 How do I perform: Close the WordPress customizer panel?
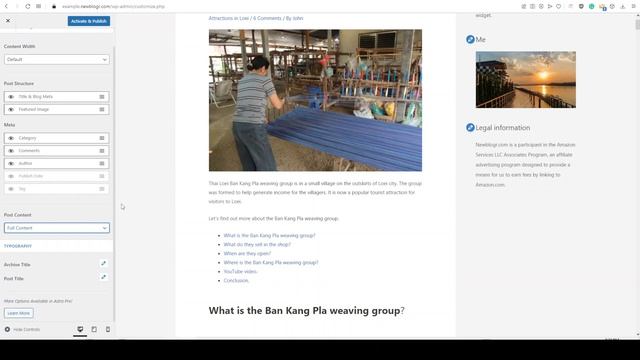click(8, 20)
